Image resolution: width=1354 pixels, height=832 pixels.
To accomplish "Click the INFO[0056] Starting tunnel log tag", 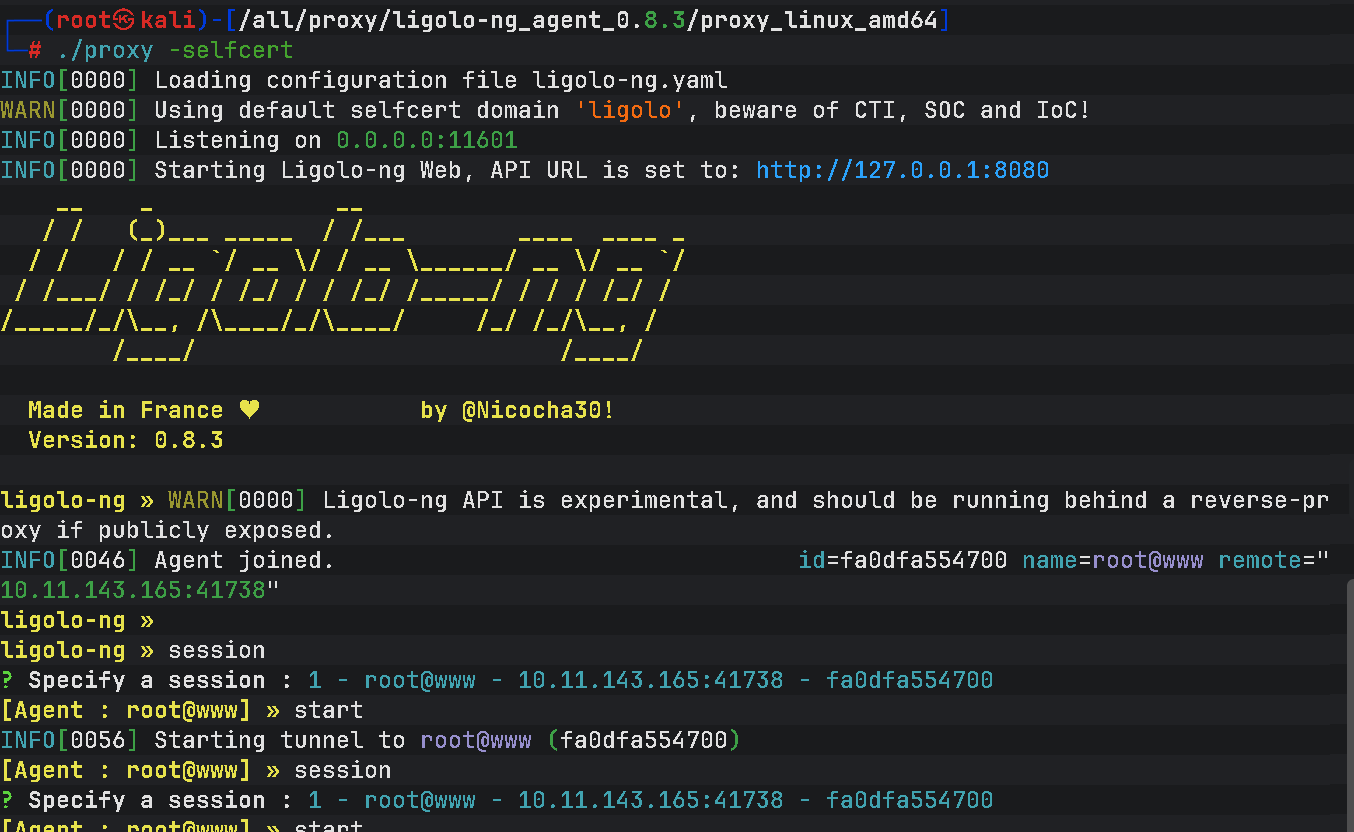I will pos(69,740).
